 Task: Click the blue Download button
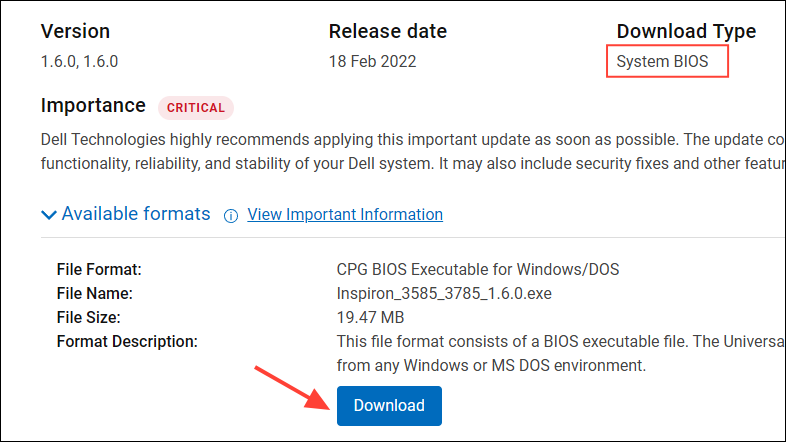tap(389, 405)
